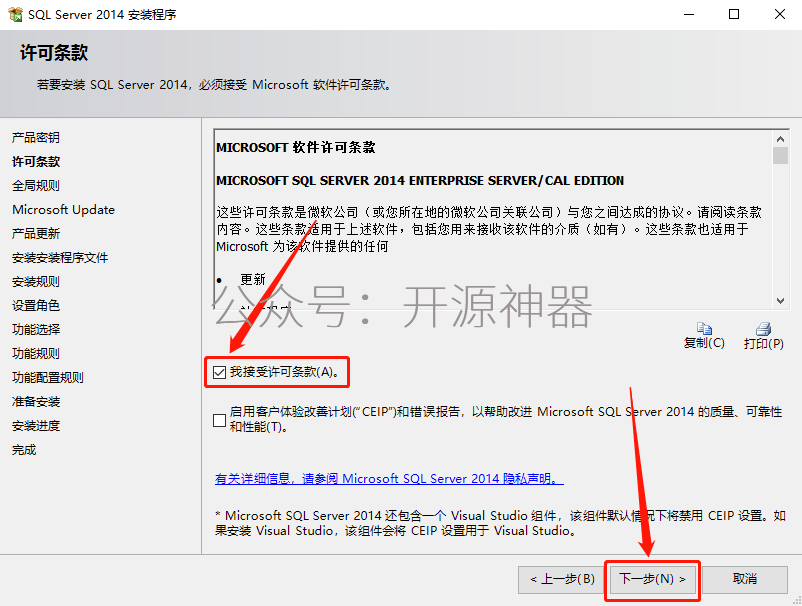802x606 pixels.
Task: Select the 全局规则 step in sidebar
Action: pyautogui.click(x=36, y=186)
